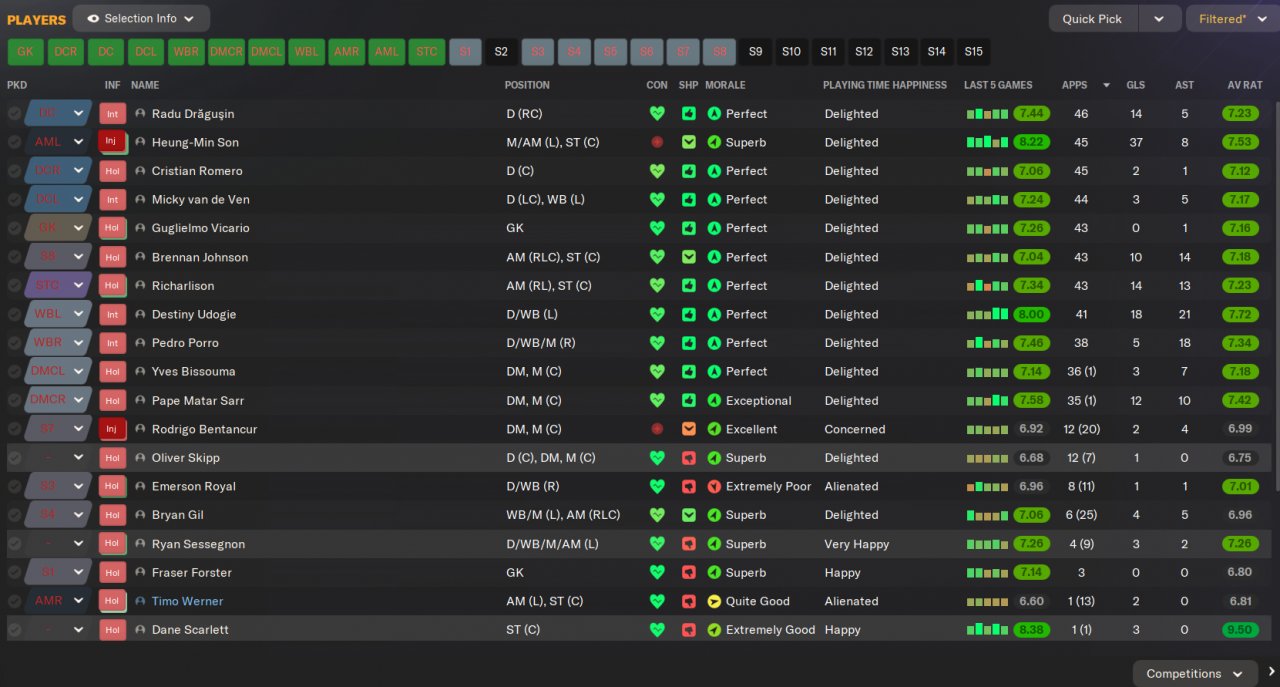The height and width of the screenshot is (687, 1280).
Task: Click Dane Scarlett's 8.38 last game rating
Action: coord(1031,630)
